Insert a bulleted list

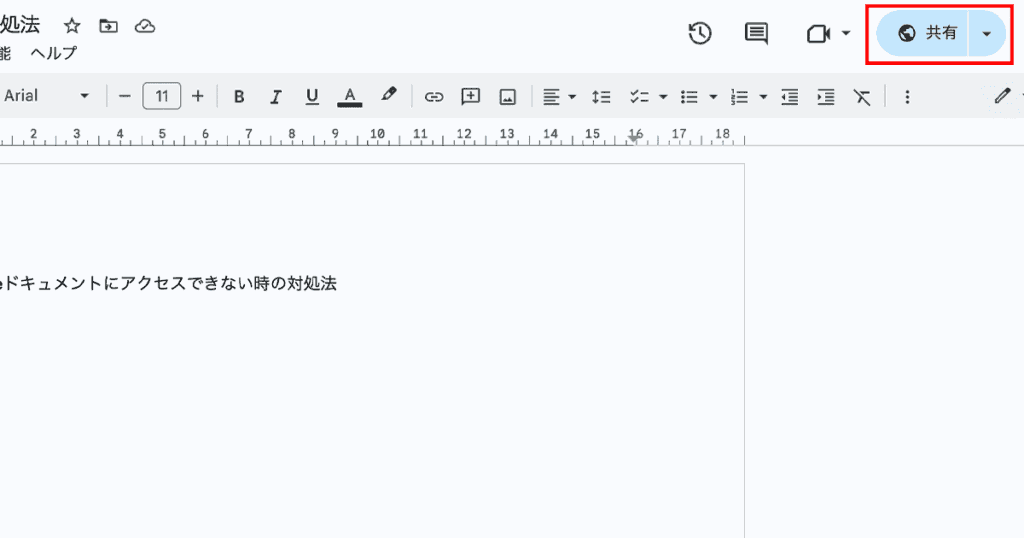point(689,97)
